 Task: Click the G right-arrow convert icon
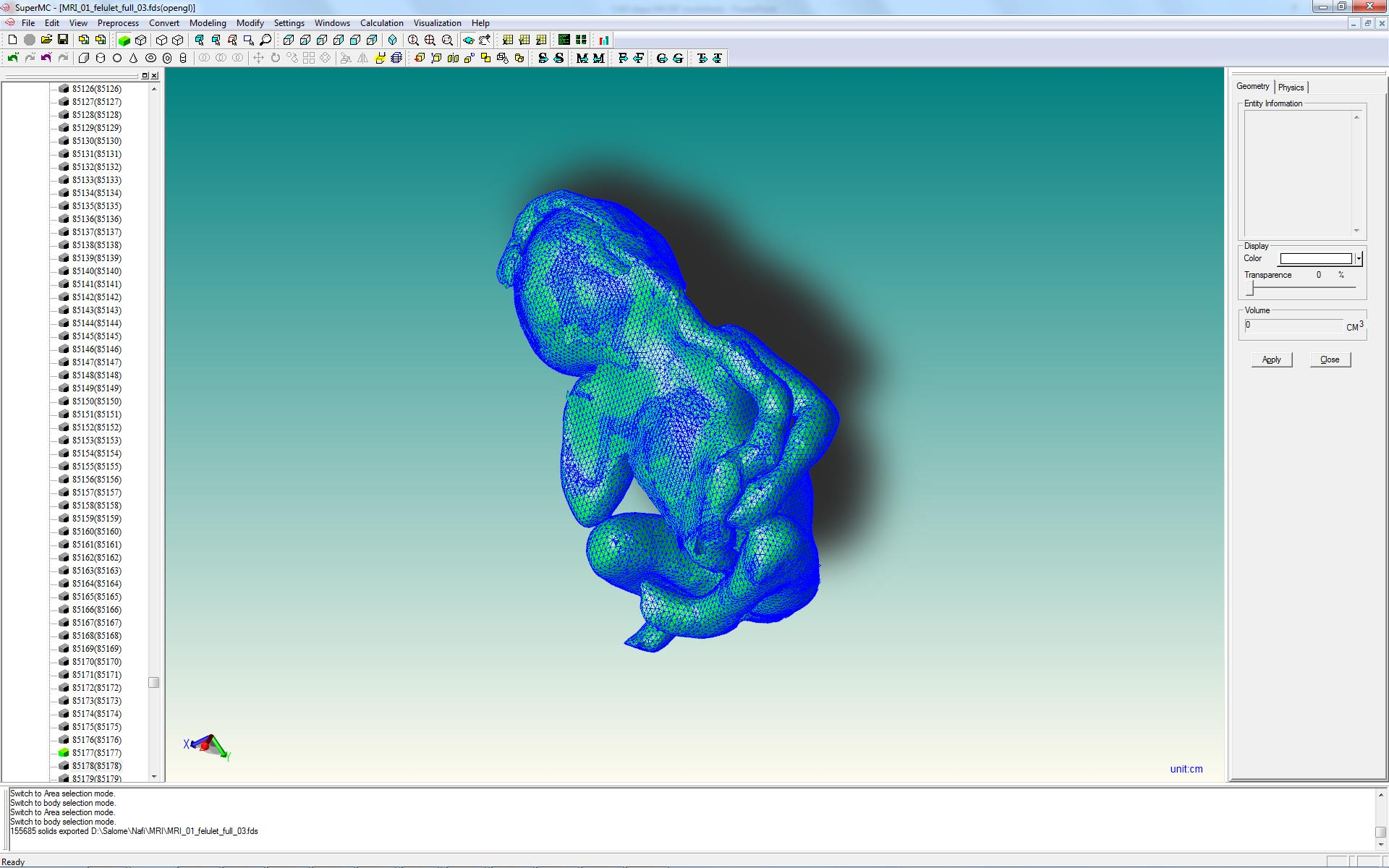point(662,58)
